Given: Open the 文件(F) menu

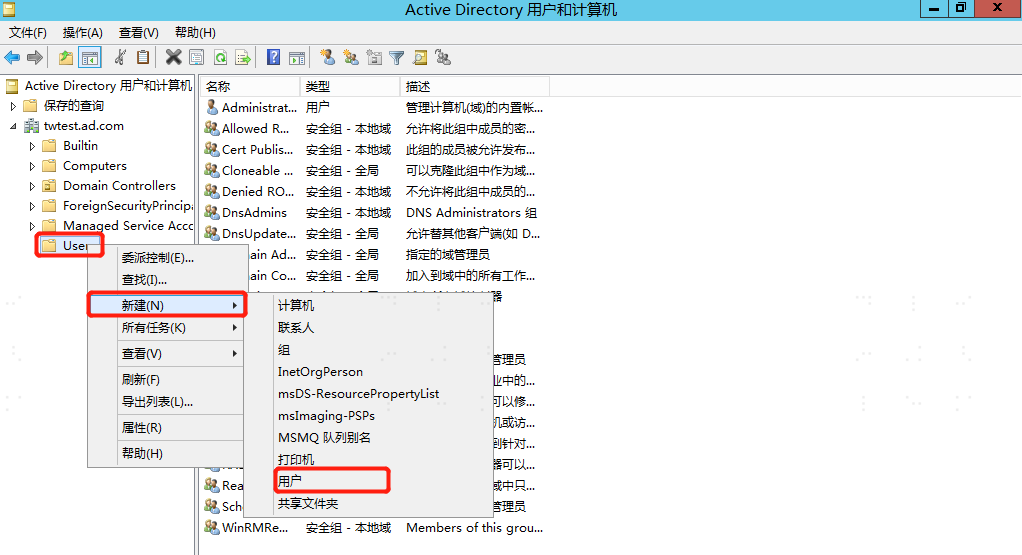Looking at the screenshot, I should (27, 33).
